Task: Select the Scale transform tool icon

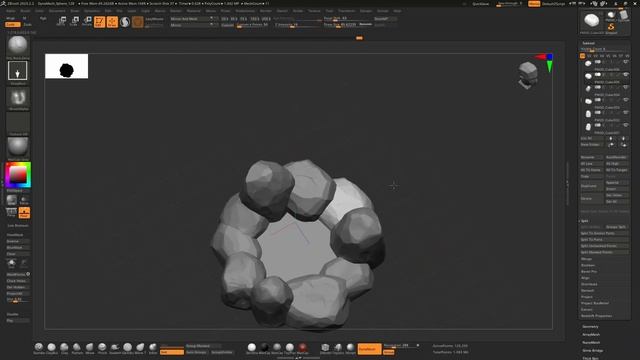Action: (x=74, y=21)
